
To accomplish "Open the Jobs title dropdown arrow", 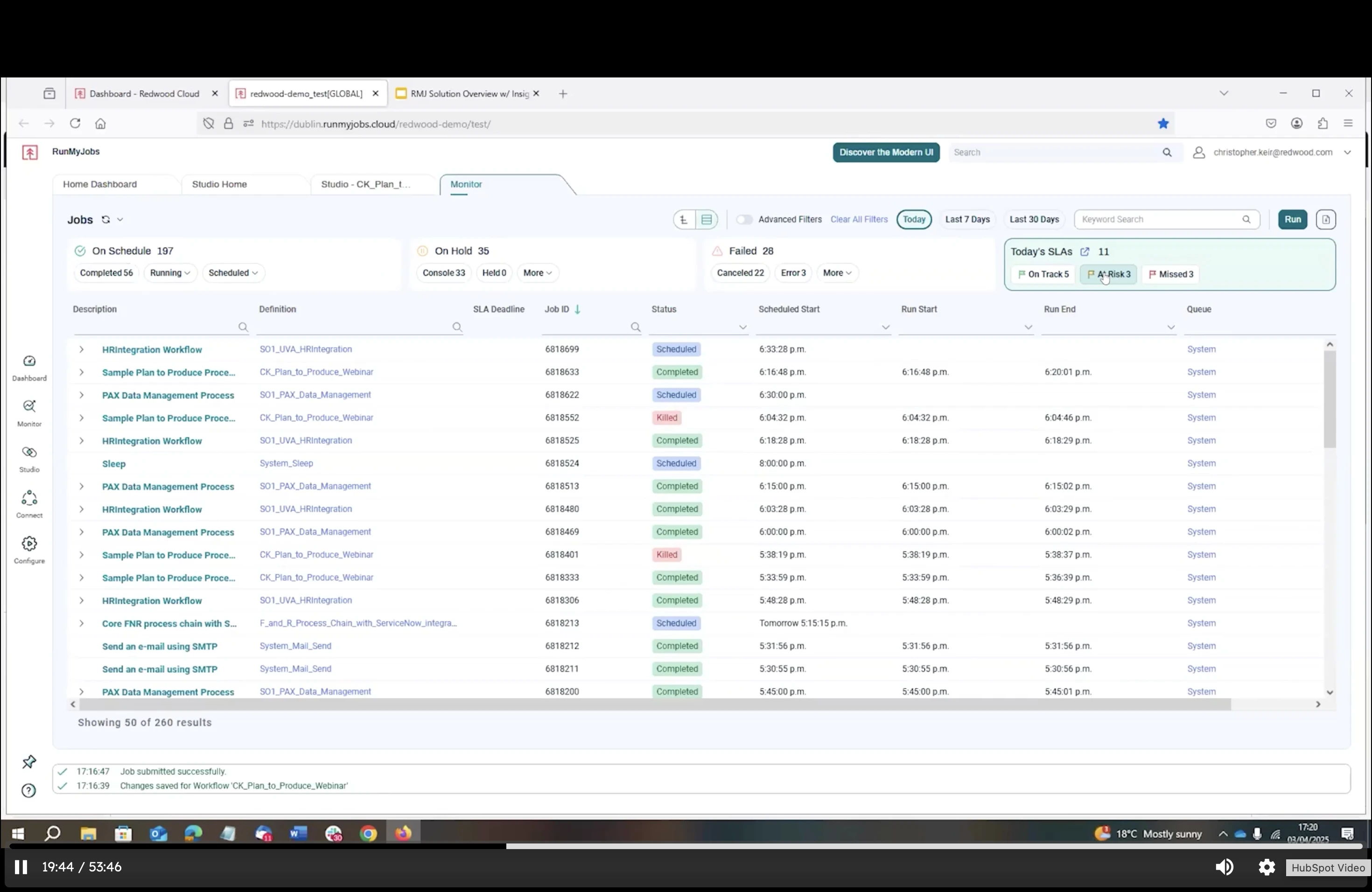I will (x=120, y=220).
